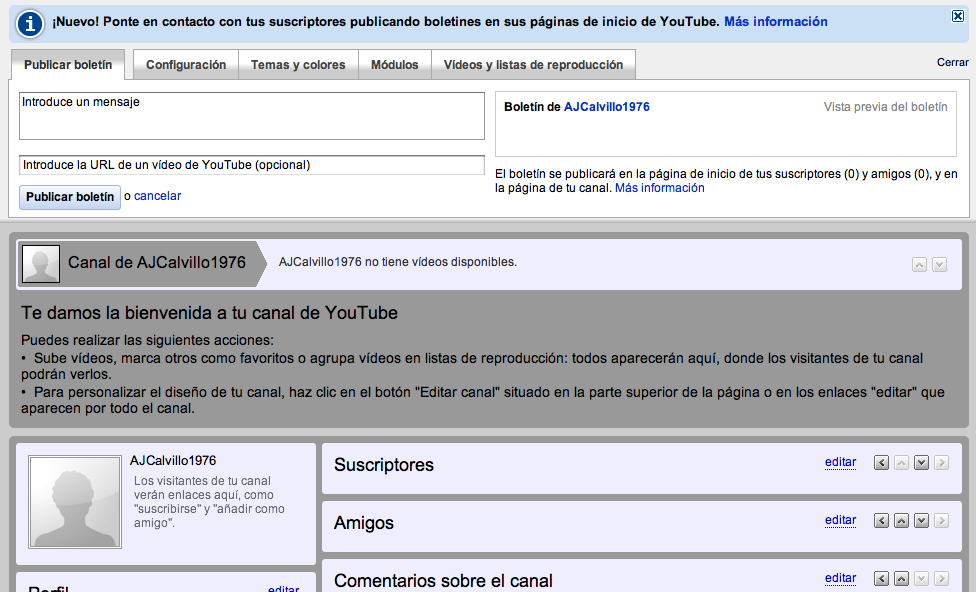The height and width of the screenshot is (592, 976).
Task: Move Amigos module left
Action: pyautogui.click(x=881, y=520)
